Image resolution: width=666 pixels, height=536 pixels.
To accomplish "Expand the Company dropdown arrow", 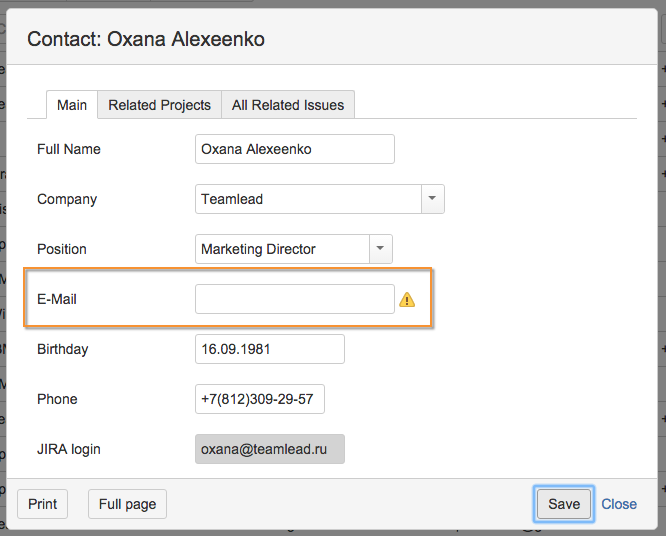I will (432, 199).
